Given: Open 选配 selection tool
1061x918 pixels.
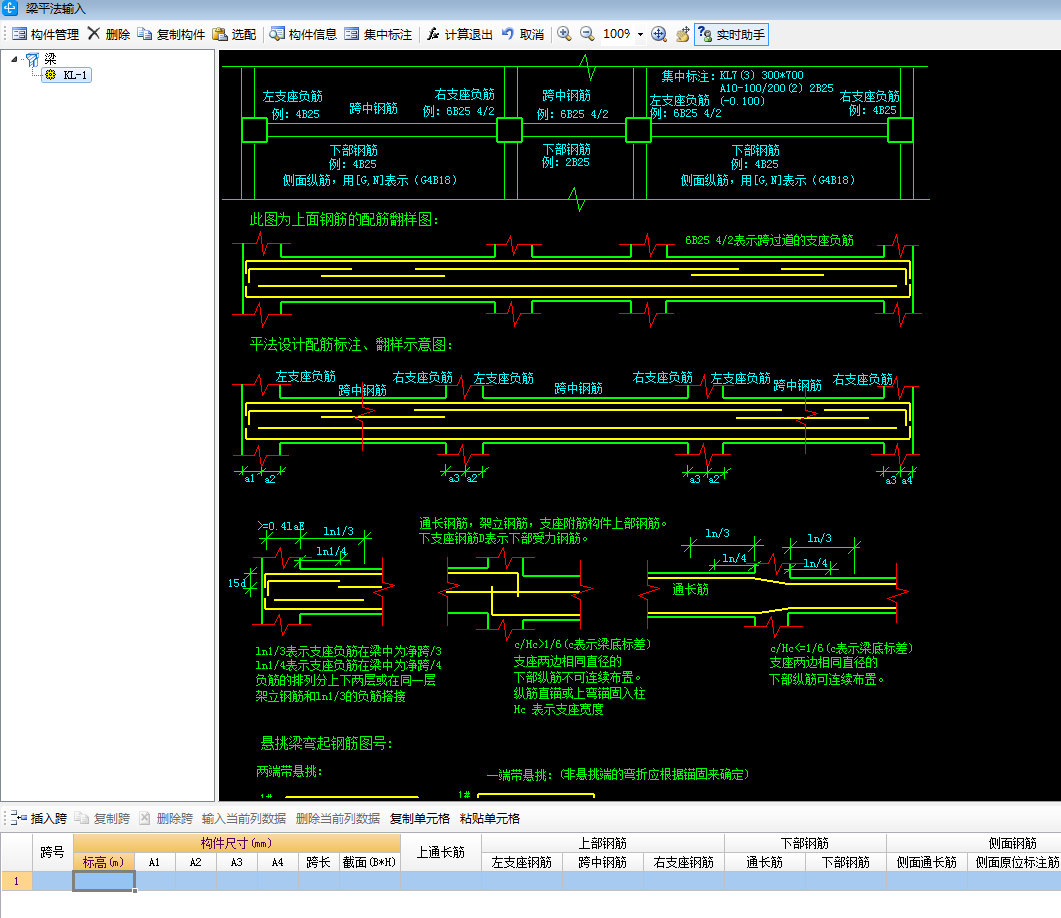Looking at the screenshot, I should tap(234, 35).
